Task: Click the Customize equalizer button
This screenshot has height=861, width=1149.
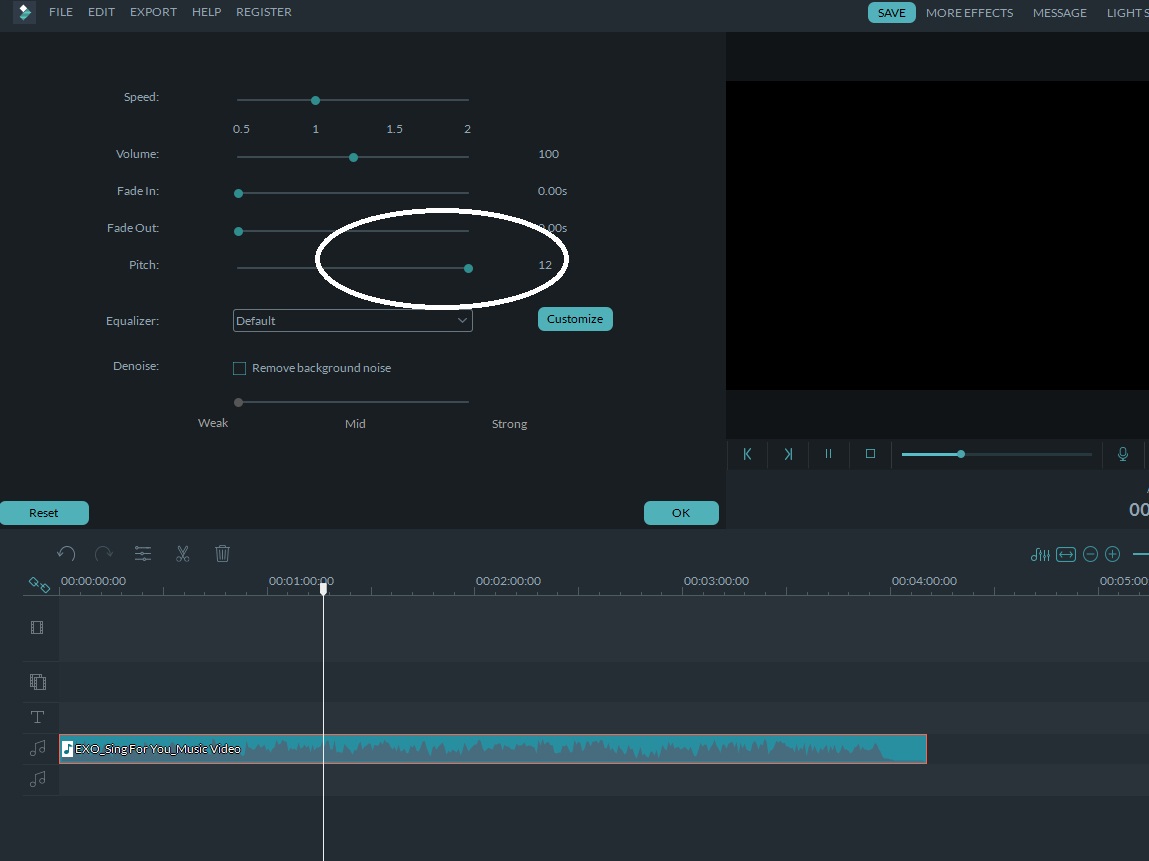Action: pyautogui.click(x=575, y=319)
